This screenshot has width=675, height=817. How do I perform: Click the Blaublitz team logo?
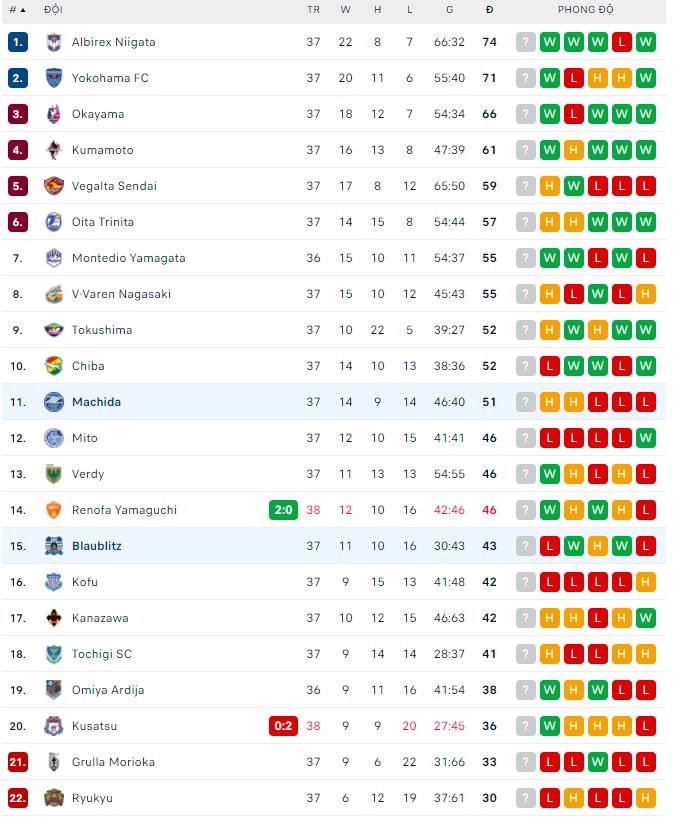(54, 546)
